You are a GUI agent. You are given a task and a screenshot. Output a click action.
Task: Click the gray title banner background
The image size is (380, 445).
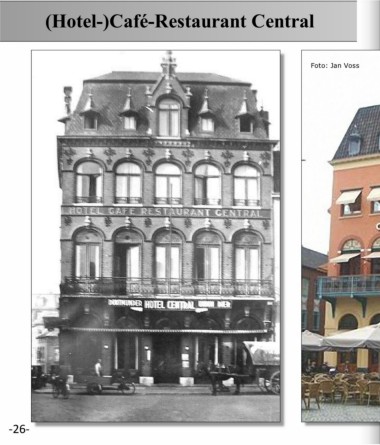(x=178, y=21)
